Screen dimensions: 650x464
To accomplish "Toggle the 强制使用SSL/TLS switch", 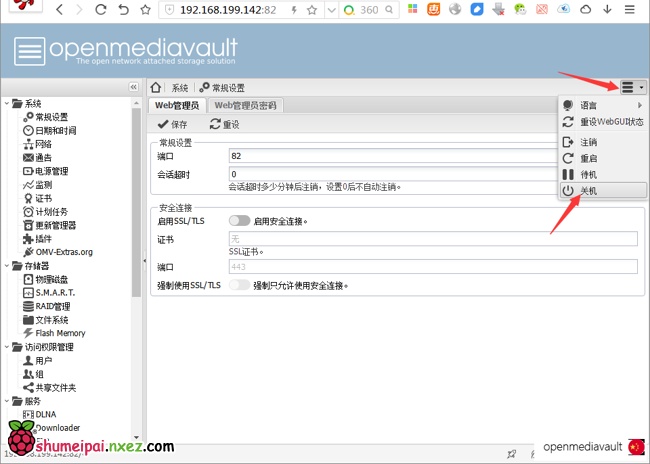I will (x=239, y=285).
